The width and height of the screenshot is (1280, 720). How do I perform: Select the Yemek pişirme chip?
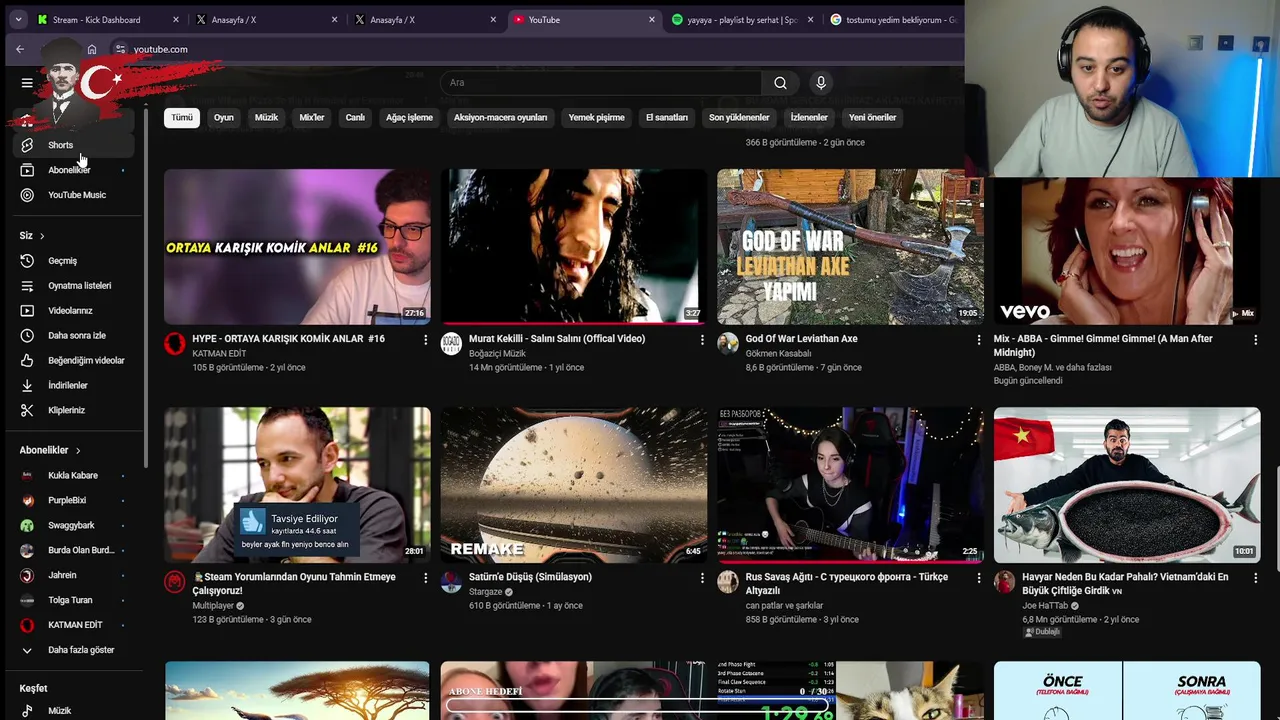coord(596,118)
